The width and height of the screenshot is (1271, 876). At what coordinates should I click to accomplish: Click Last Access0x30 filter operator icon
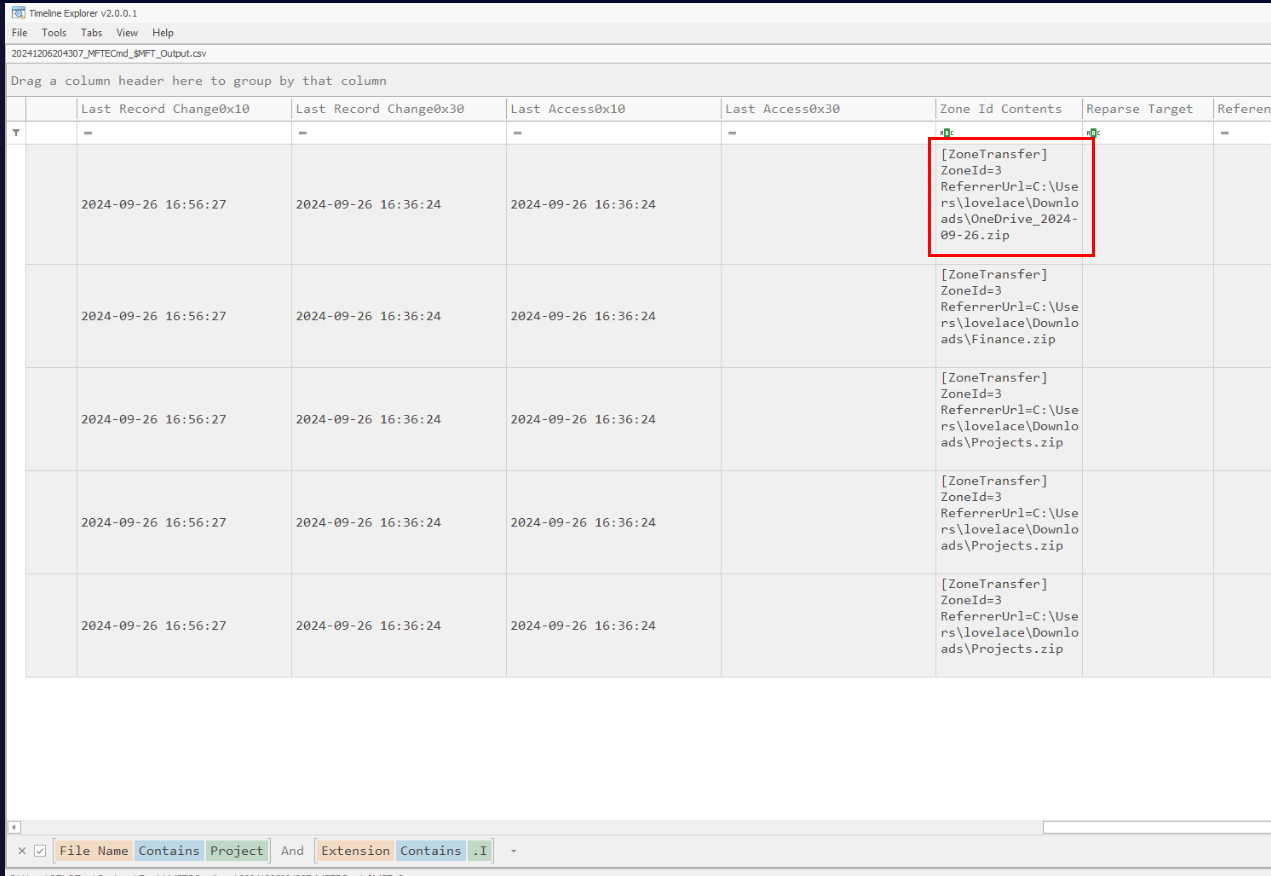point(732,133)
